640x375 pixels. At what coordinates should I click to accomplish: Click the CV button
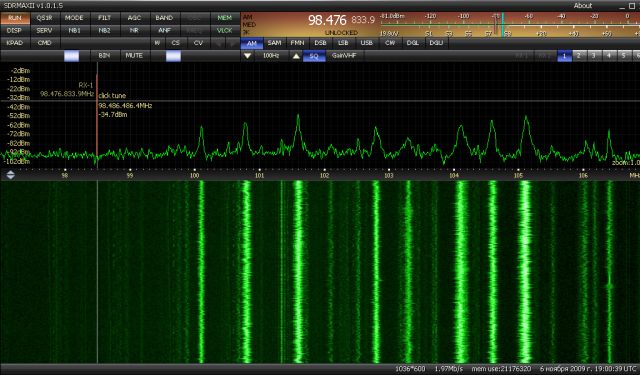199,43
